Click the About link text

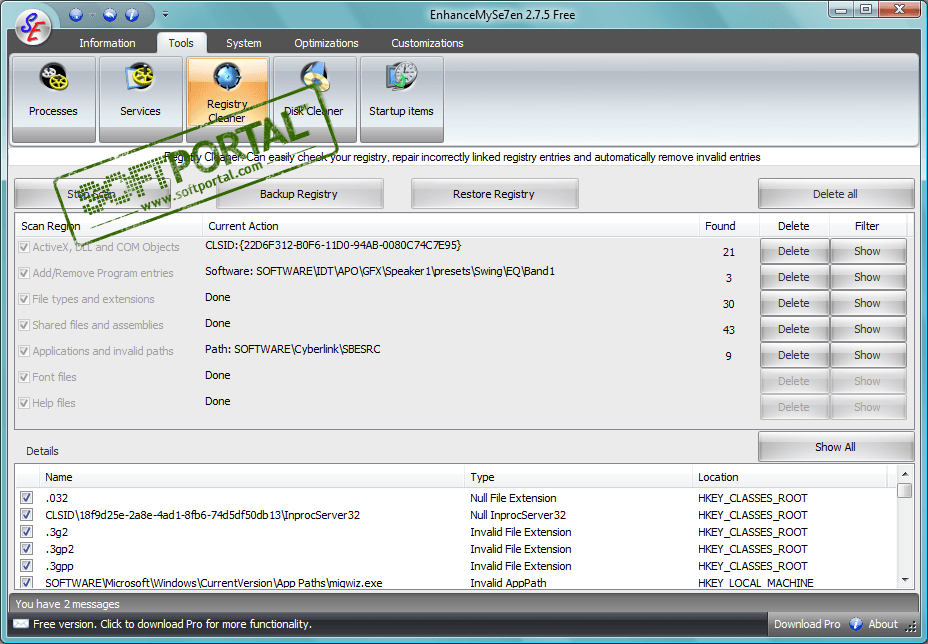pyautogui.click(x=882, y=624)
